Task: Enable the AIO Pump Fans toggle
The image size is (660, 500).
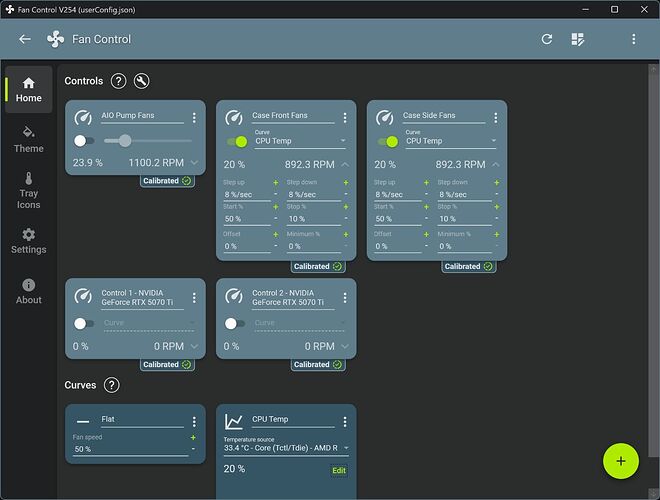Action: (x=84, y=141)
